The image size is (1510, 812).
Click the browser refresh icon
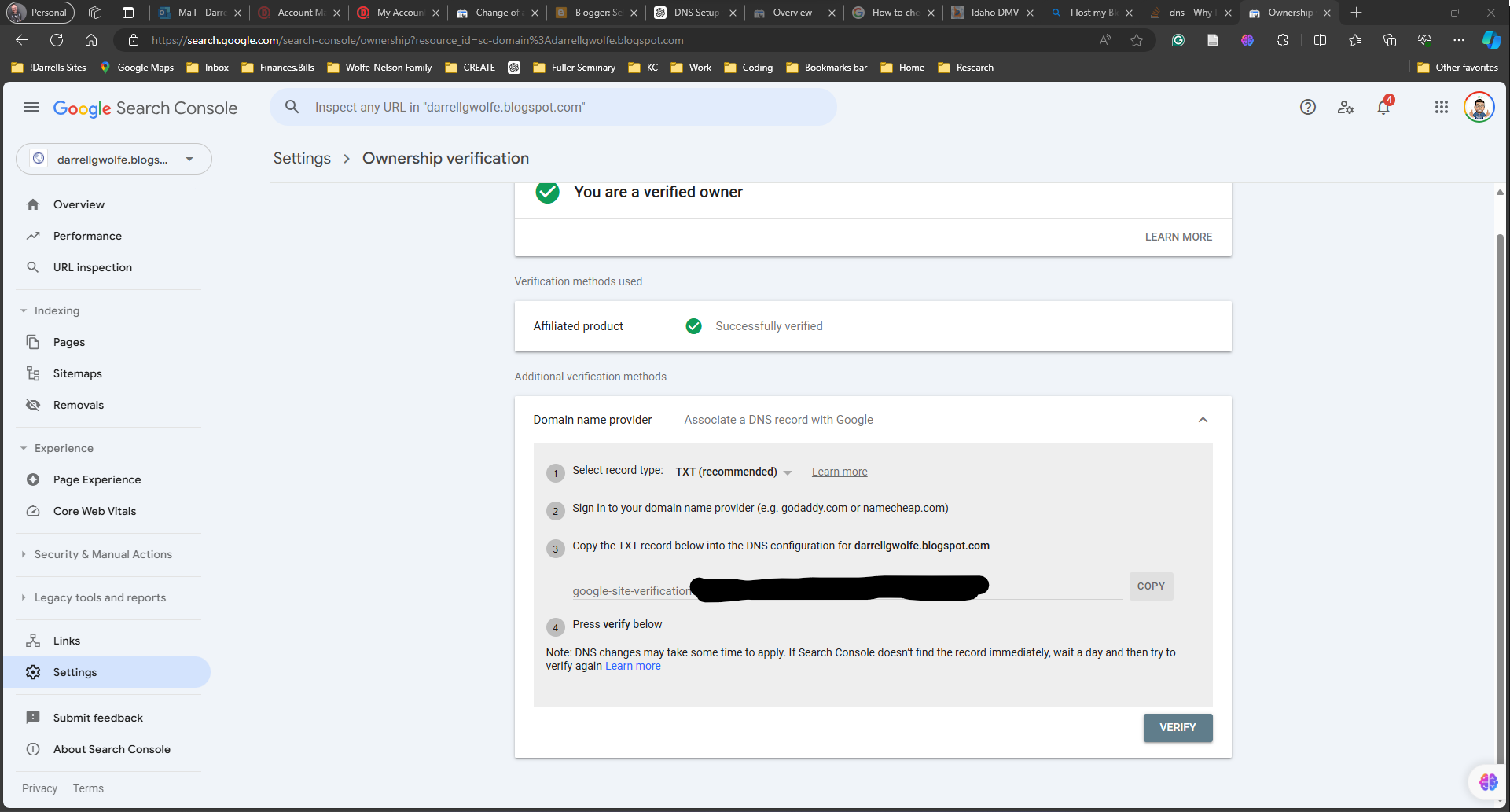click(x=57, y=40)
